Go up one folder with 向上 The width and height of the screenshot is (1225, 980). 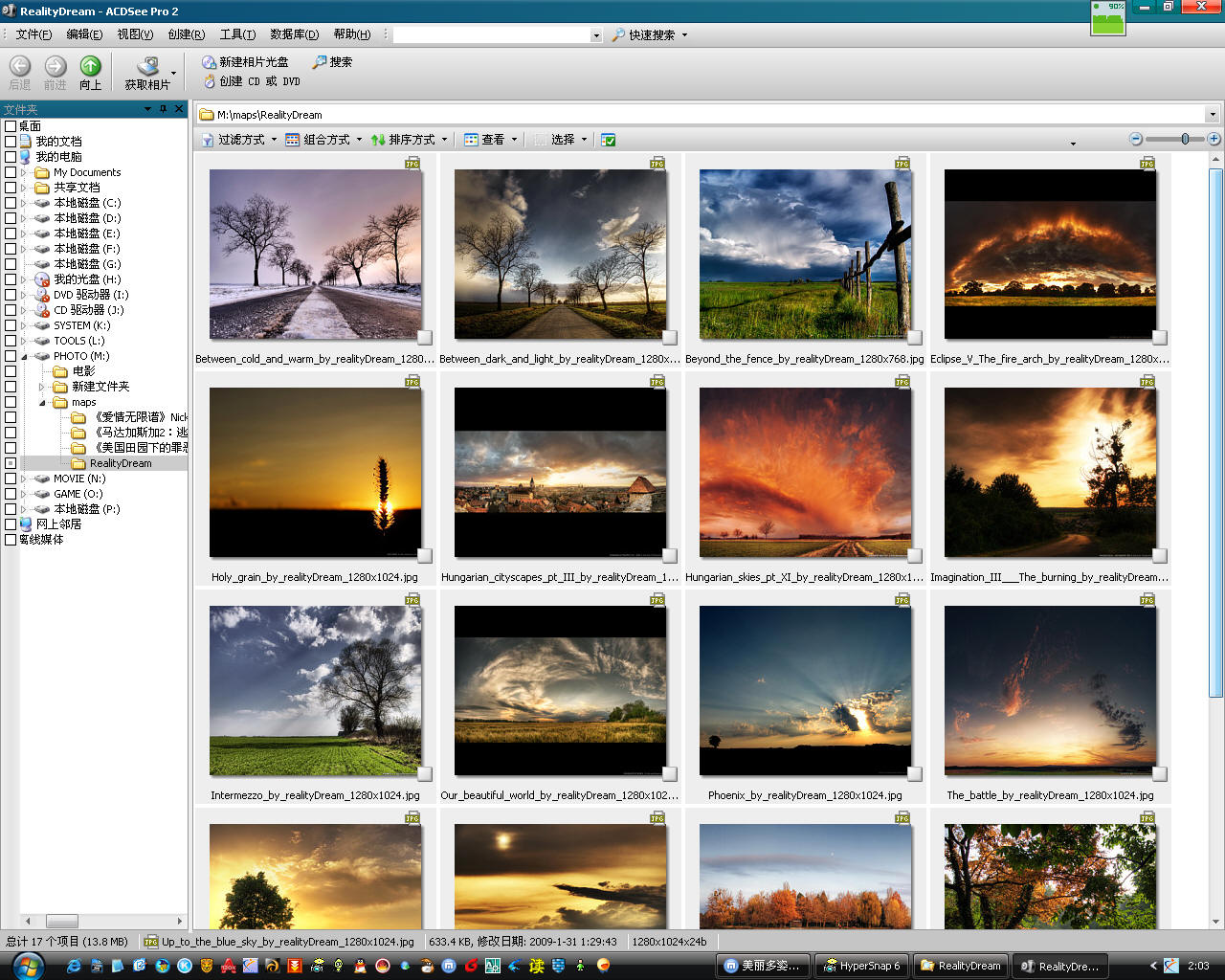[x=90, y=66]
